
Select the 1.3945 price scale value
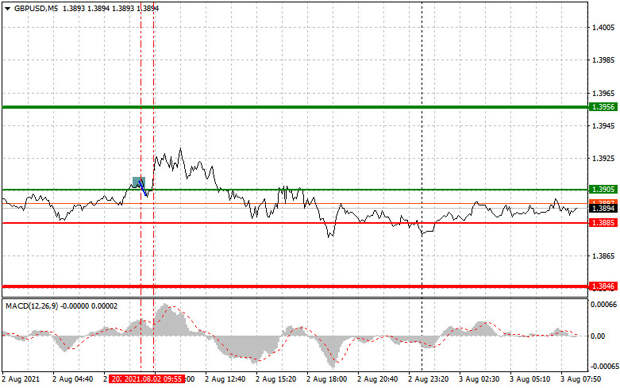[603, 126]
